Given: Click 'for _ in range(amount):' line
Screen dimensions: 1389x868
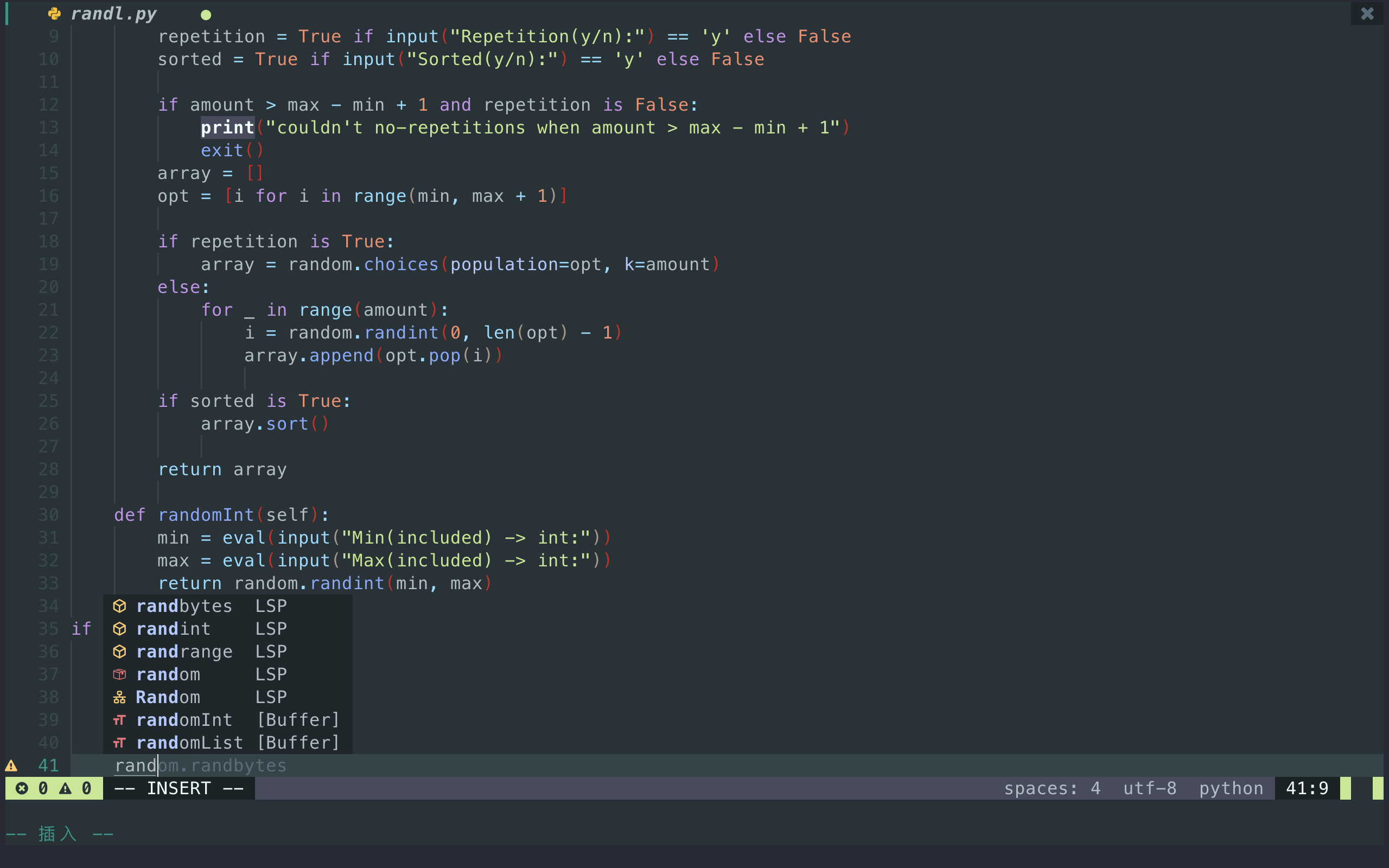Looking at the screenshot, I should (x=325, y=310).
